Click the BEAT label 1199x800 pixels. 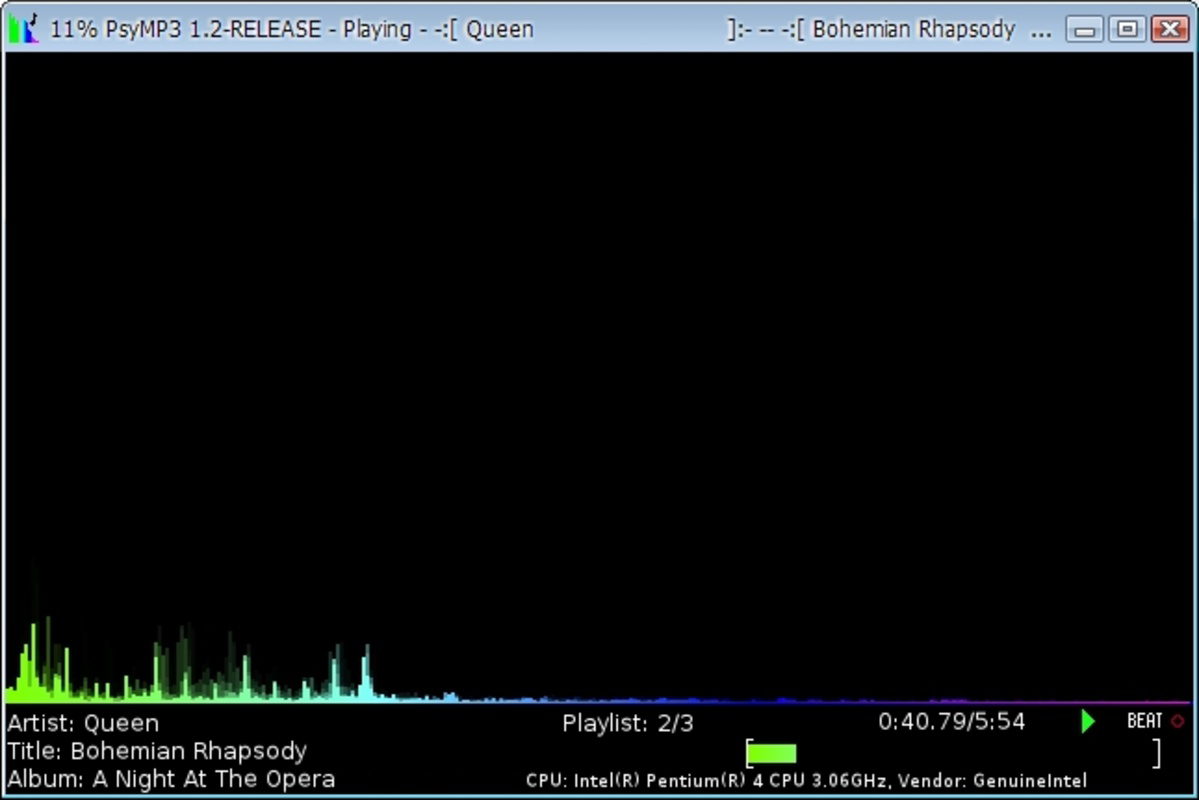[1145, 721]
